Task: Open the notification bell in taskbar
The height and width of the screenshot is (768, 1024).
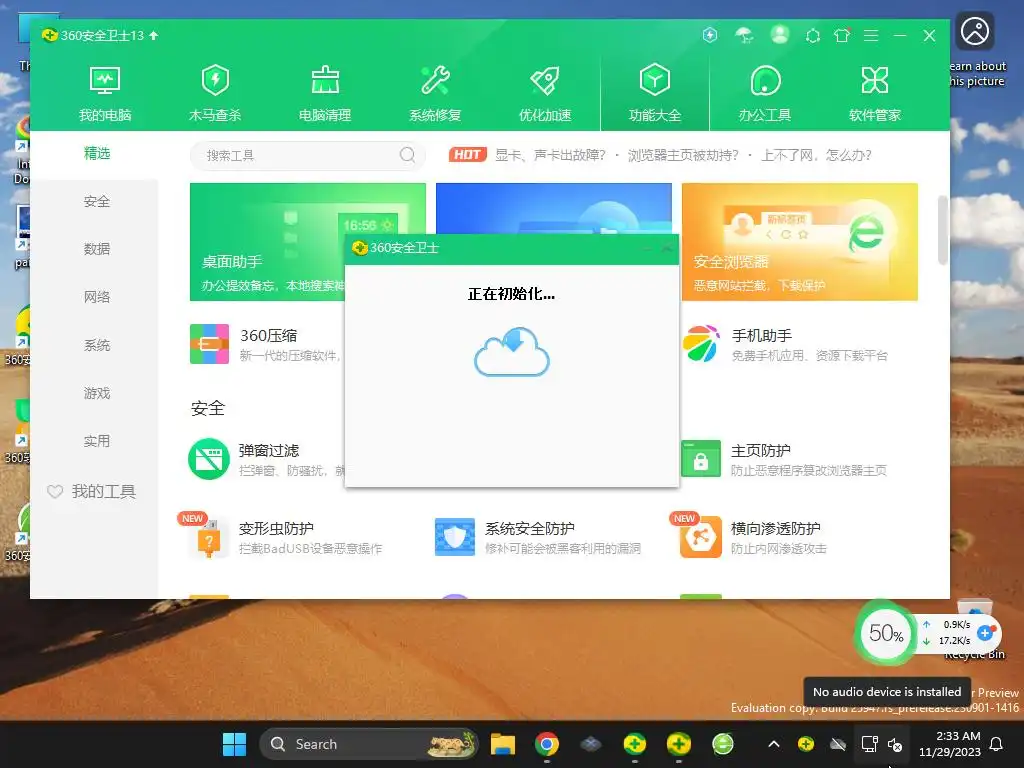Action: [x=997, y=744]
